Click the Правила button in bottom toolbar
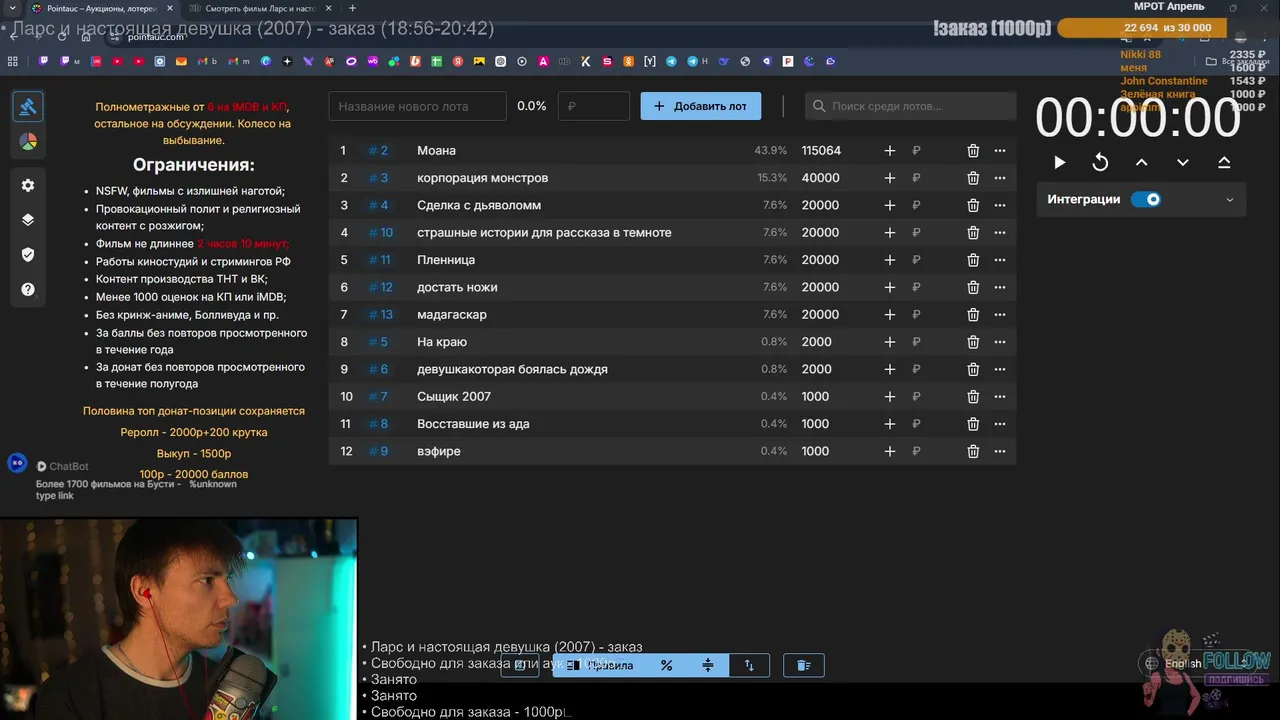 pos(599,665)
